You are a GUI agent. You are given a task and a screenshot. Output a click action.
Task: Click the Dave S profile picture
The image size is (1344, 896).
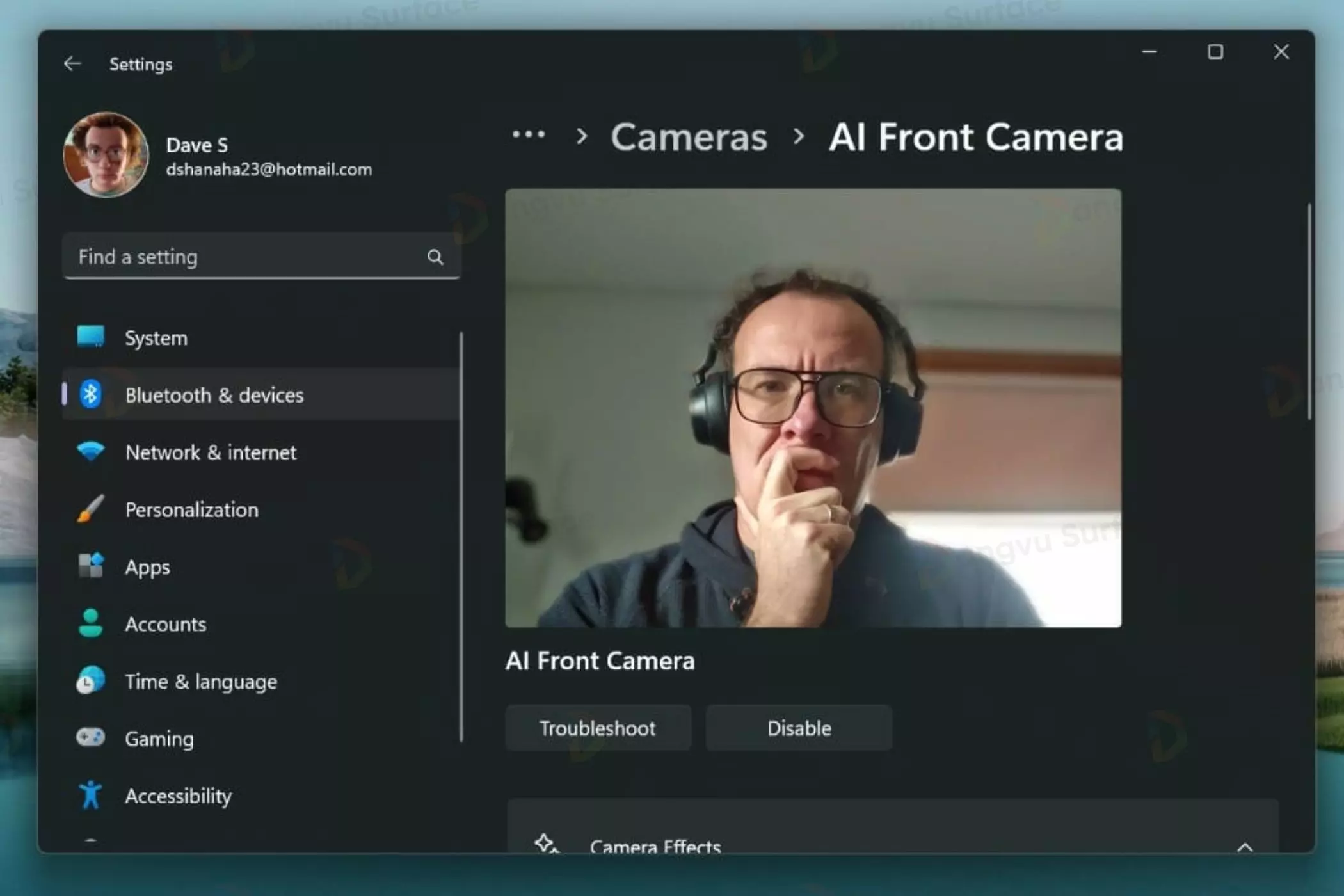point(106,155)
